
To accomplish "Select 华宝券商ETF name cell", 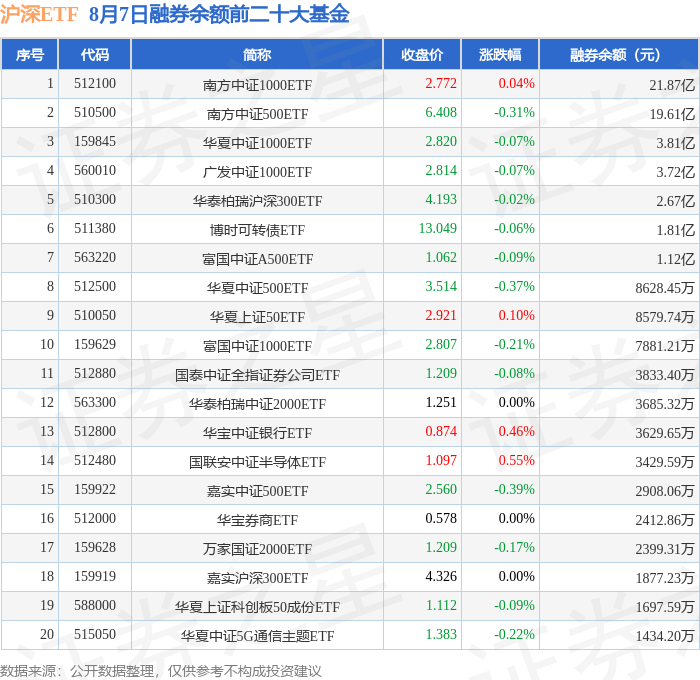I will coord(257,520).
